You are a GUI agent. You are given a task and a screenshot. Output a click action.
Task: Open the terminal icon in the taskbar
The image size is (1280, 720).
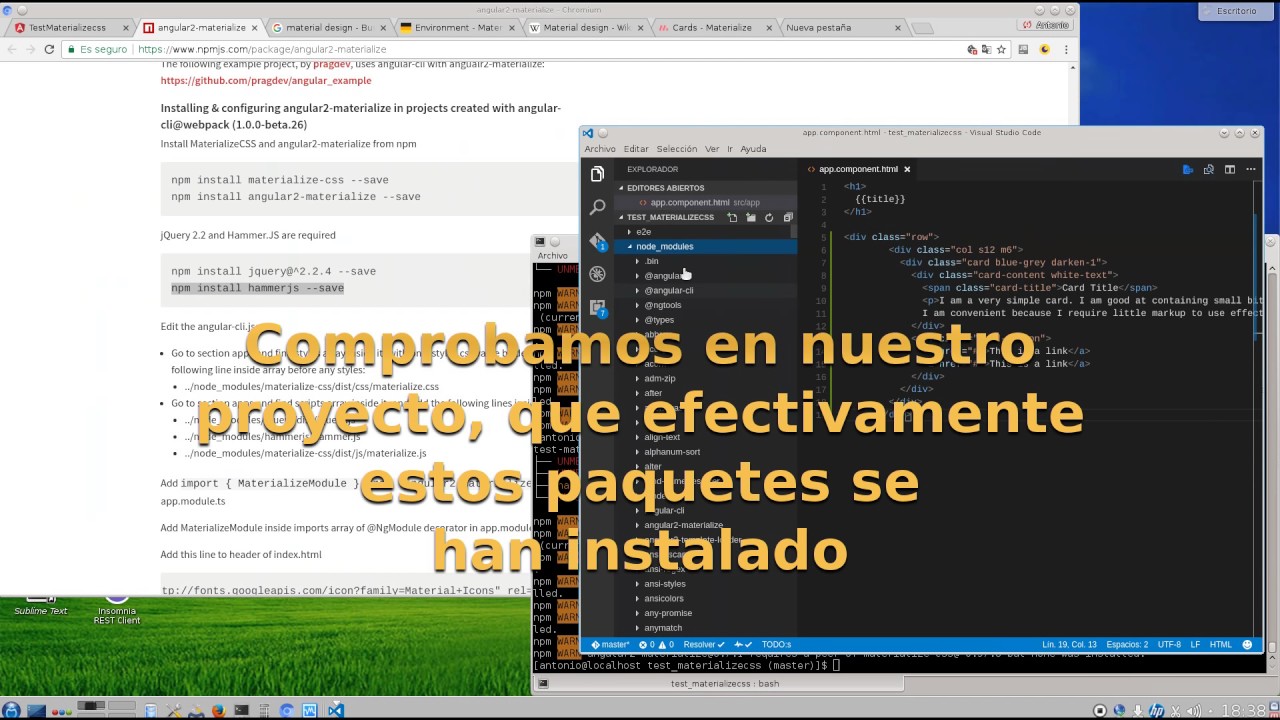pyautogui.click(x=241, y=710)
